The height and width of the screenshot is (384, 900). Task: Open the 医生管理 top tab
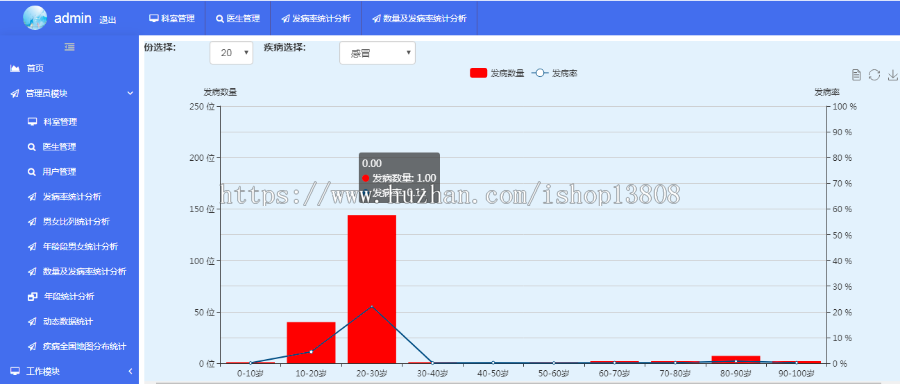click(x=238, y=18)
